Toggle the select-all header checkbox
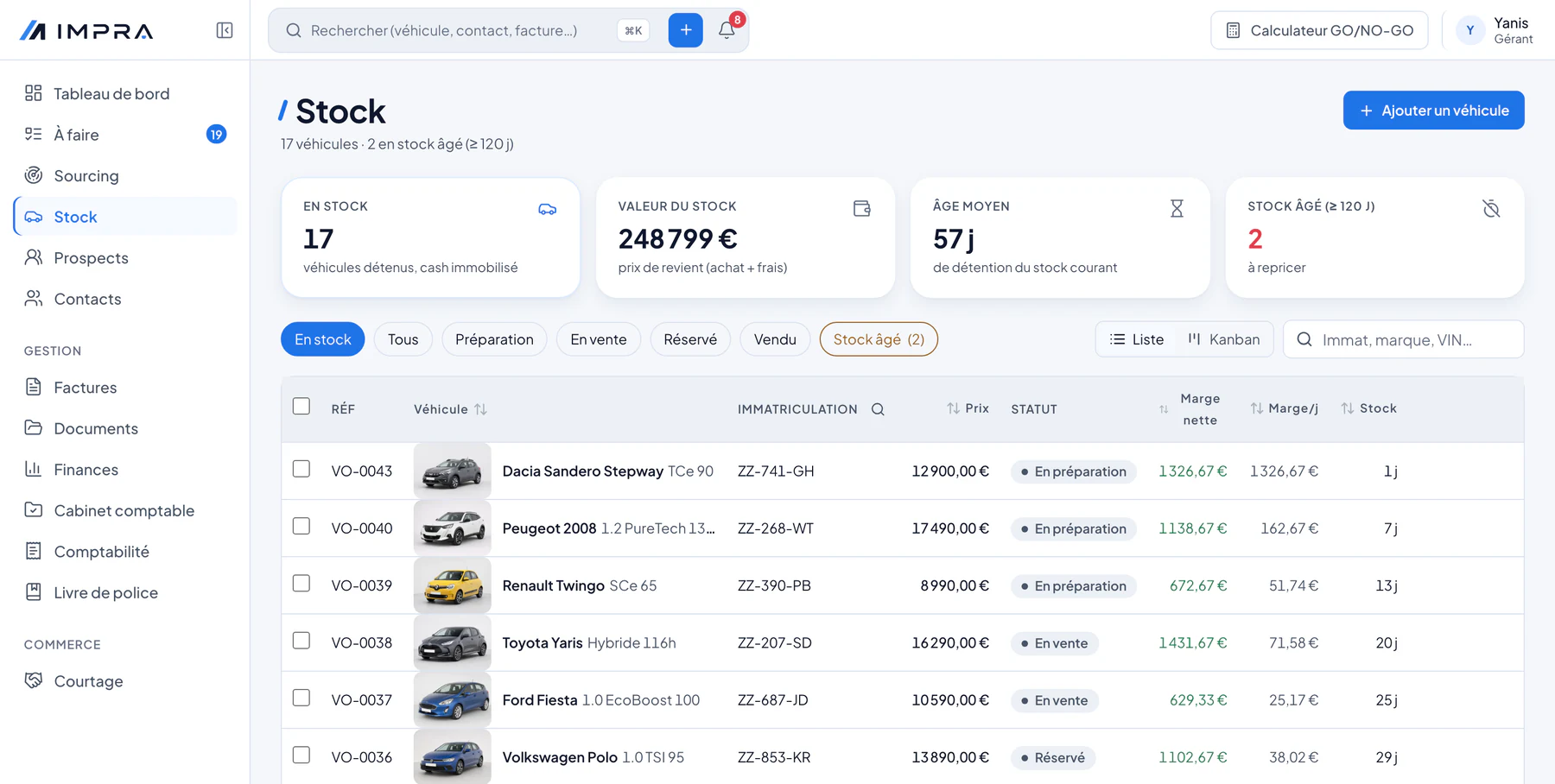The image size is (1555, 784). [x=301, y=406]
